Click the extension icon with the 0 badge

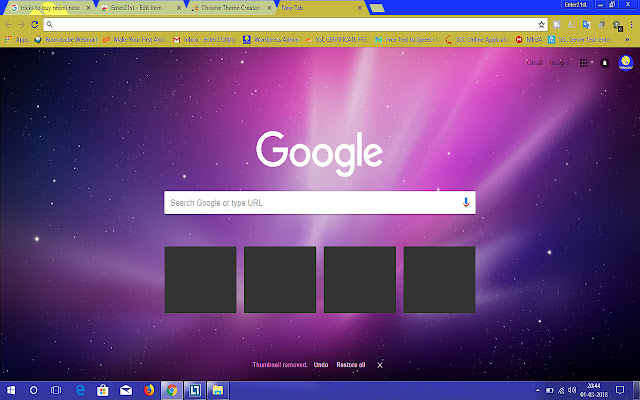pyautogui.click(x=617, y=26)
